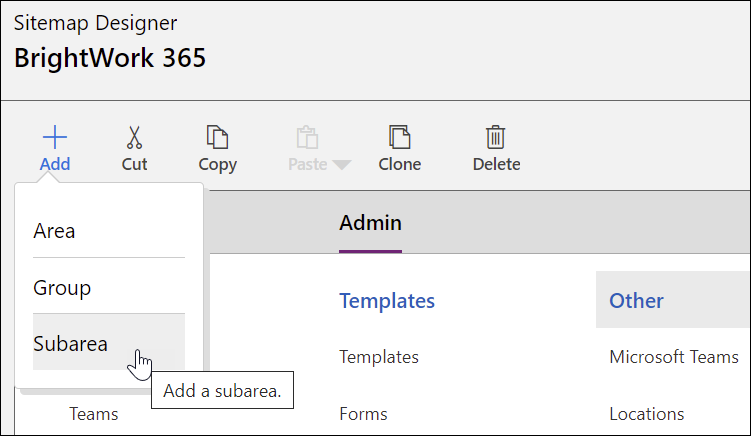Select the Microsoft Teams subarea
The height and width of the screenshot is (436, 751).
pyautogui.click(x=673, y=357)
